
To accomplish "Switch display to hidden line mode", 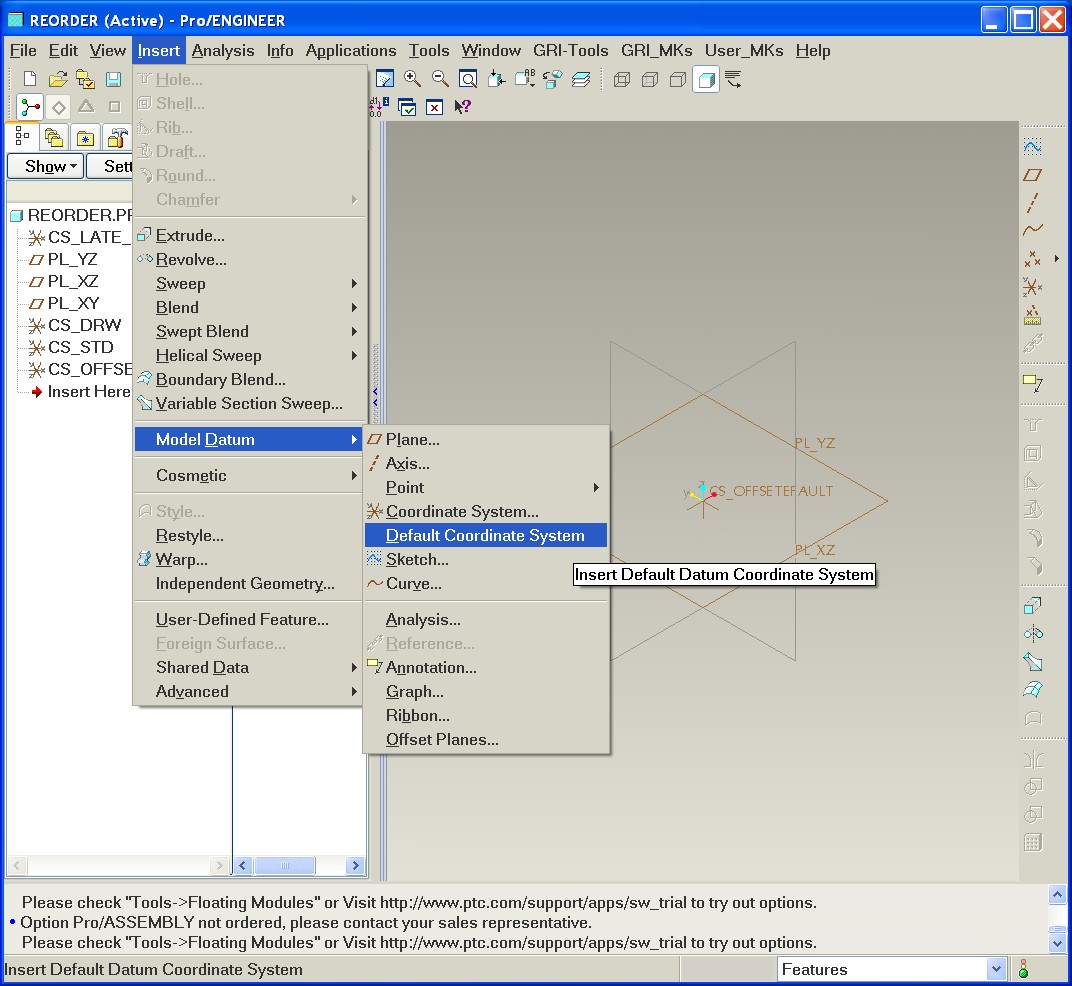I will tap(649, 80).
